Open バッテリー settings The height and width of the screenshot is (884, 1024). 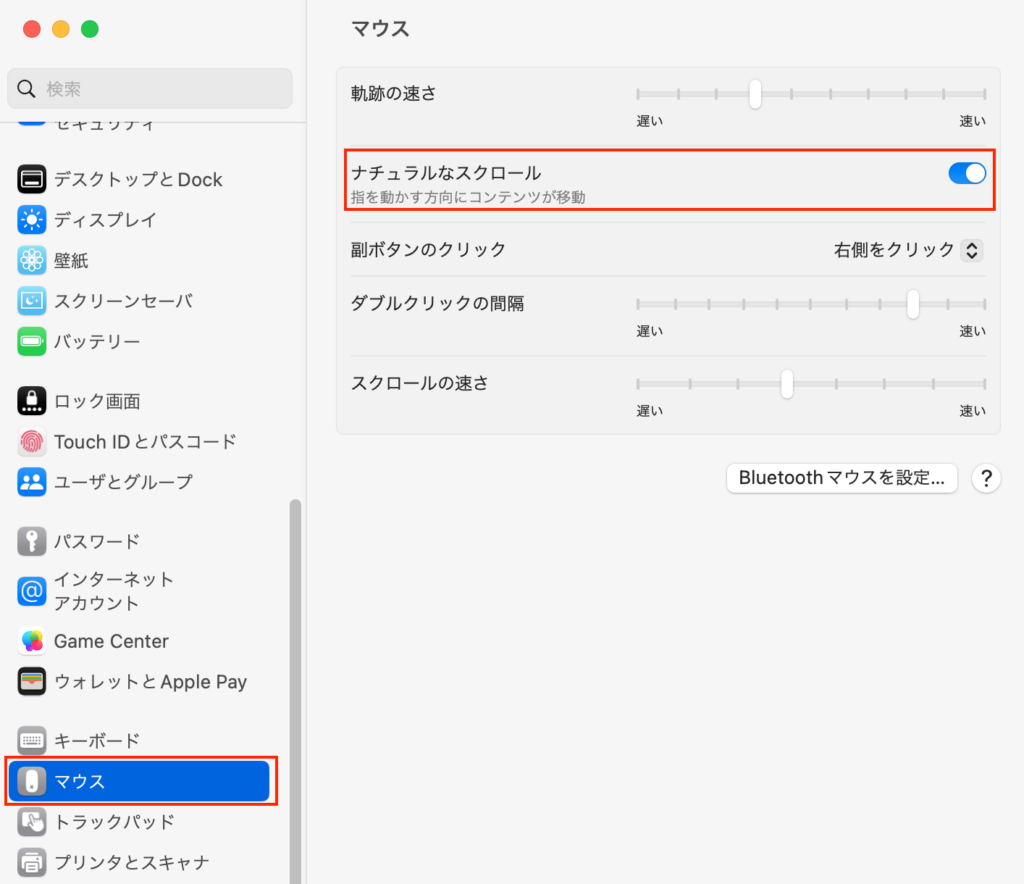click(138, 341)
